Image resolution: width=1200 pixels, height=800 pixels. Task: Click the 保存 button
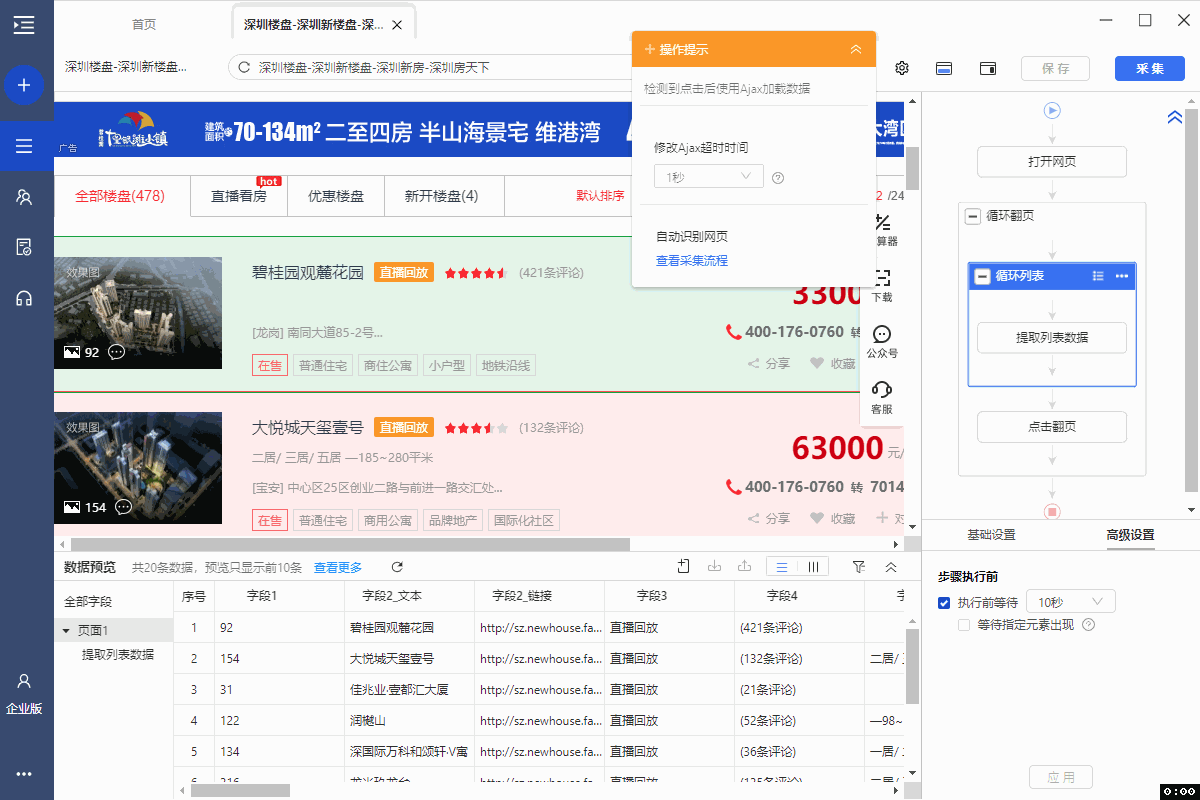[x=1055, y=68]
